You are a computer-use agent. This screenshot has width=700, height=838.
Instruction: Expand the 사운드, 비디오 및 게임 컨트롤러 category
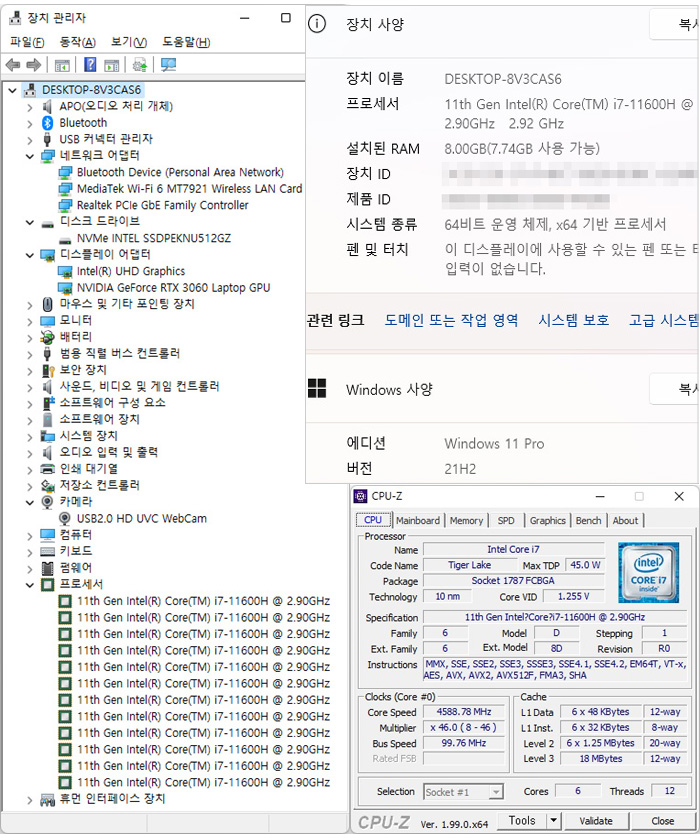(x=30, y=387)
